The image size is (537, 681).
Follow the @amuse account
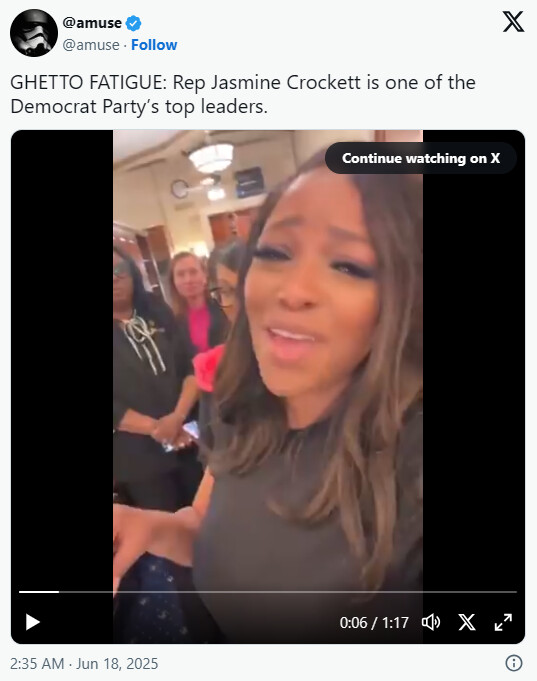coord(154,45)
